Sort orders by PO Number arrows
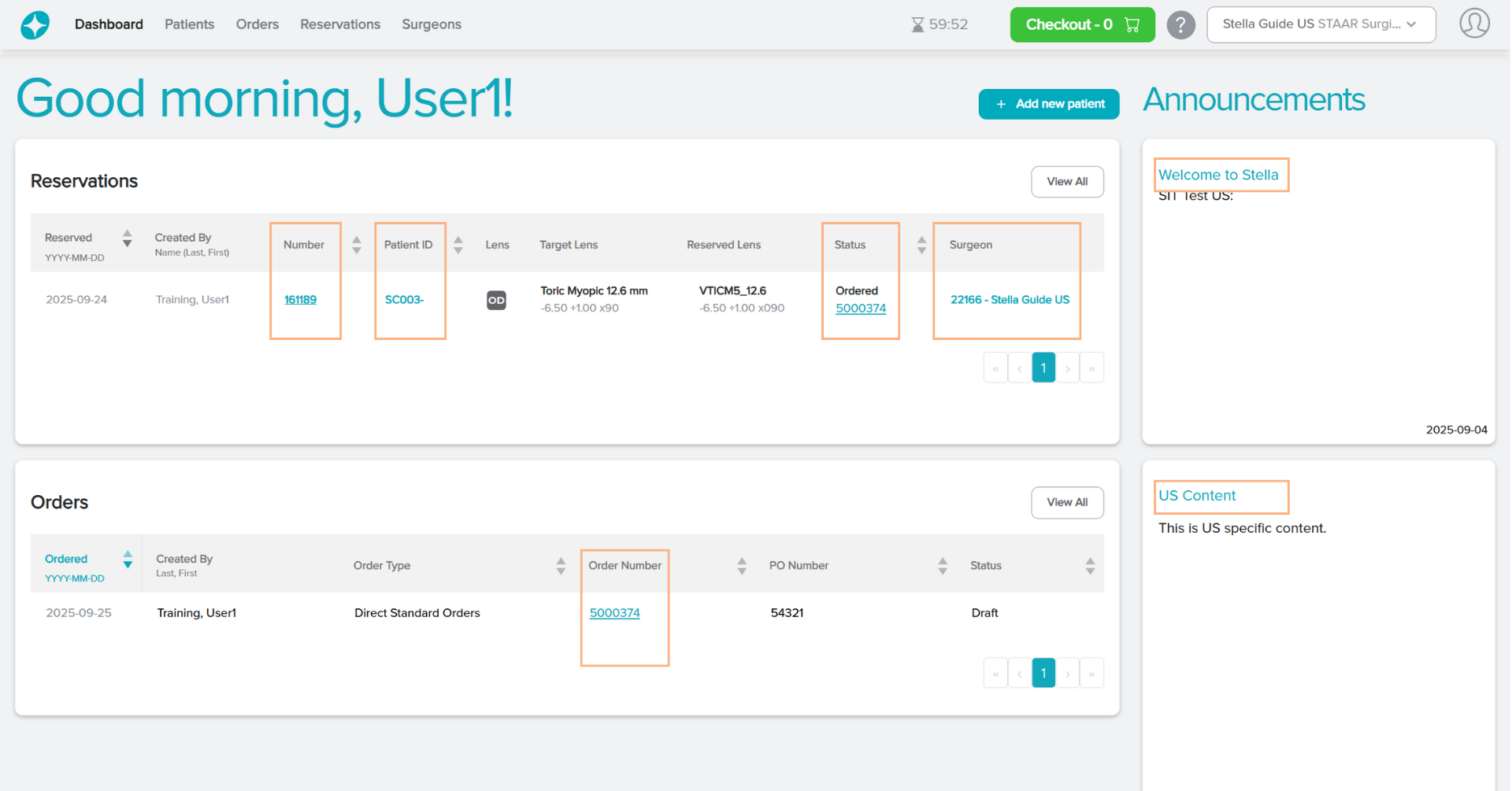 coord(942,566)
